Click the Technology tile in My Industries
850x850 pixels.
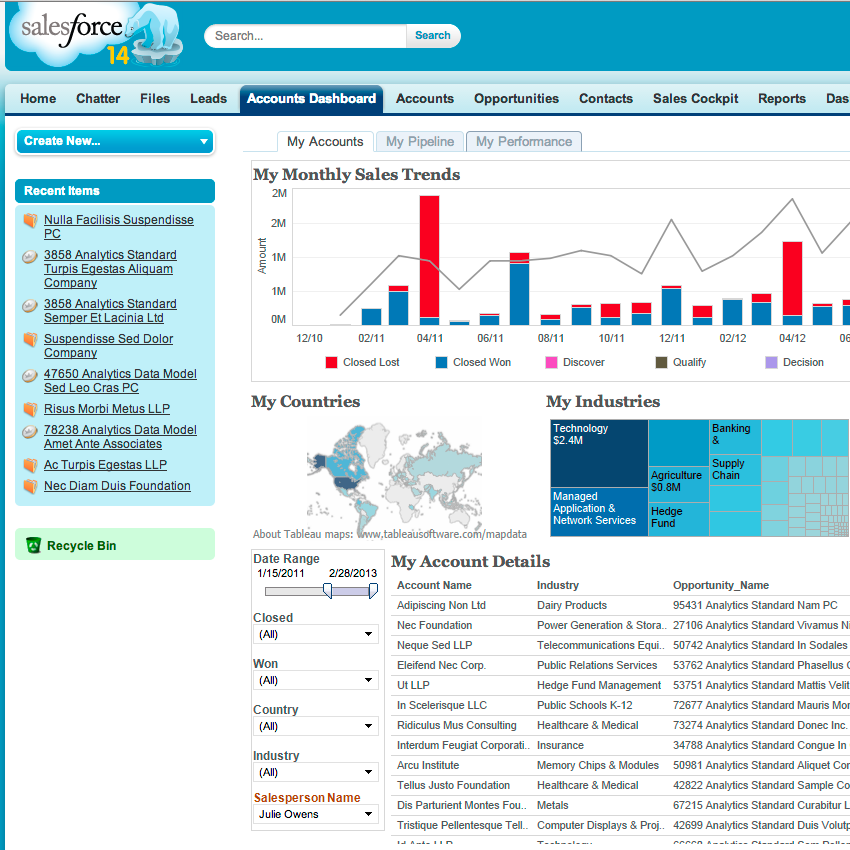click(x=598, y=452)
